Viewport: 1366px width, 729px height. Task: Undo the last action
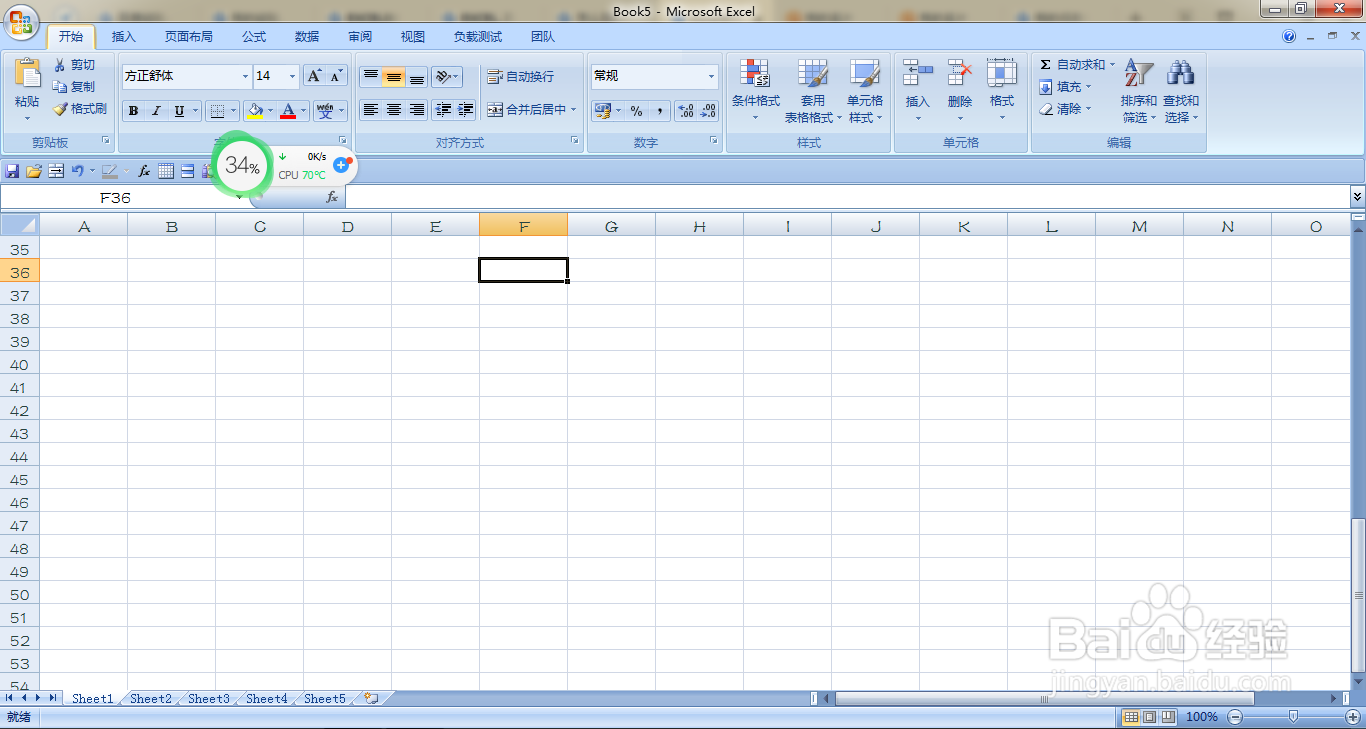(x=77, y=171)
